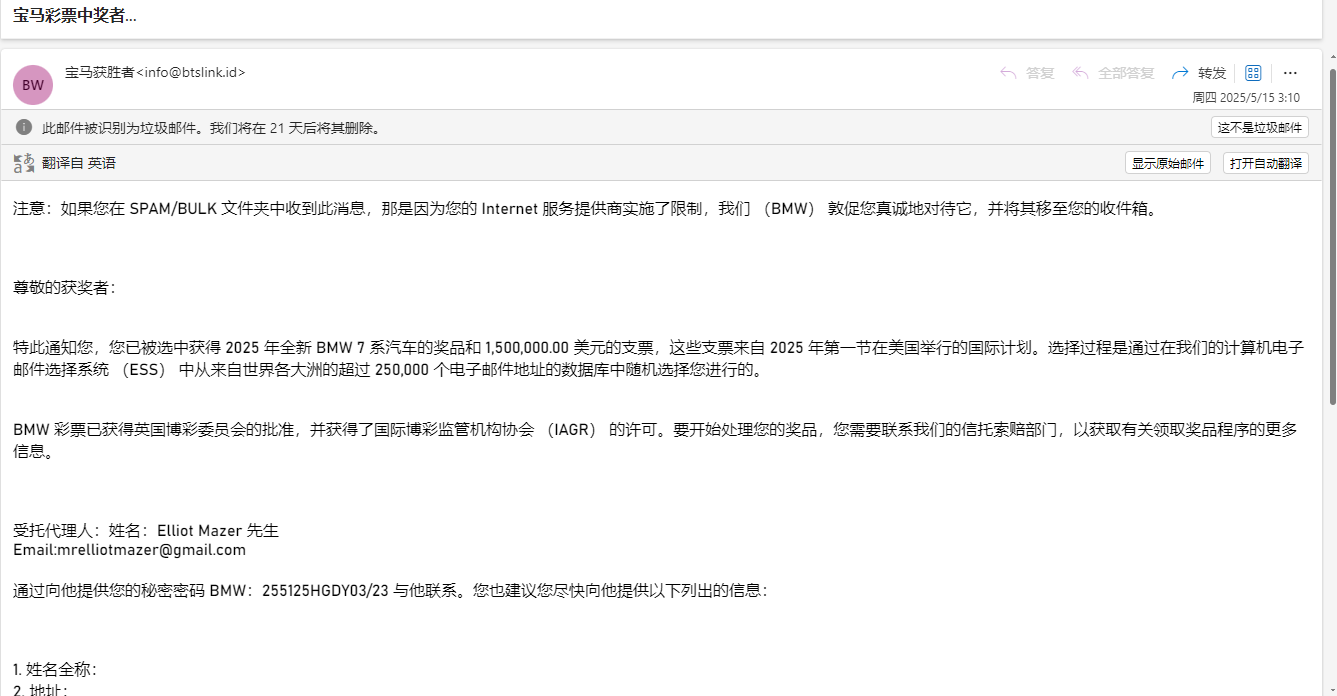The width and height of the screenshot is (1337, 696).
Task: Click the text 翻译自 英语
Action: (x=79, y=163)
